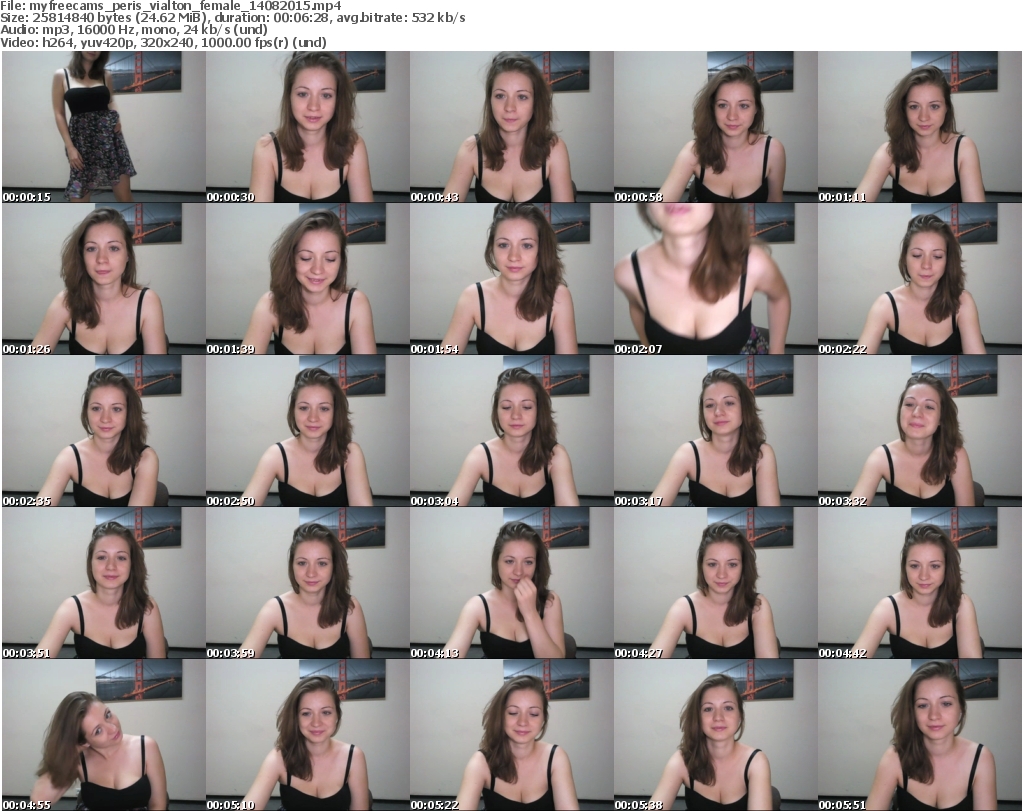Image resolution: width=1024 pixels, height=811 pixels.
Task: Click the Size and duration info line
Action: point(232,18)
